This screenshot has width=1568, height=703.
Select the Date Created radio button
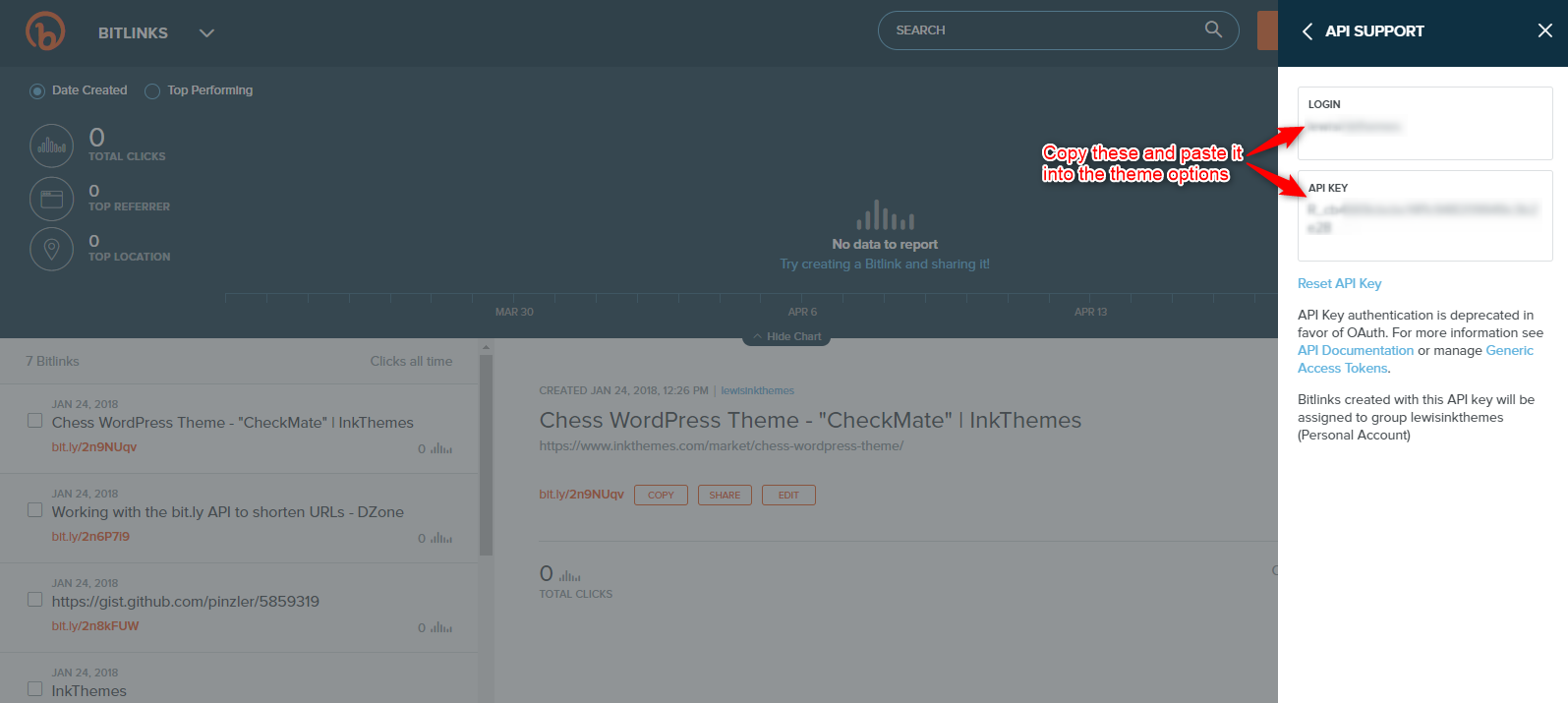click(37, 91)
